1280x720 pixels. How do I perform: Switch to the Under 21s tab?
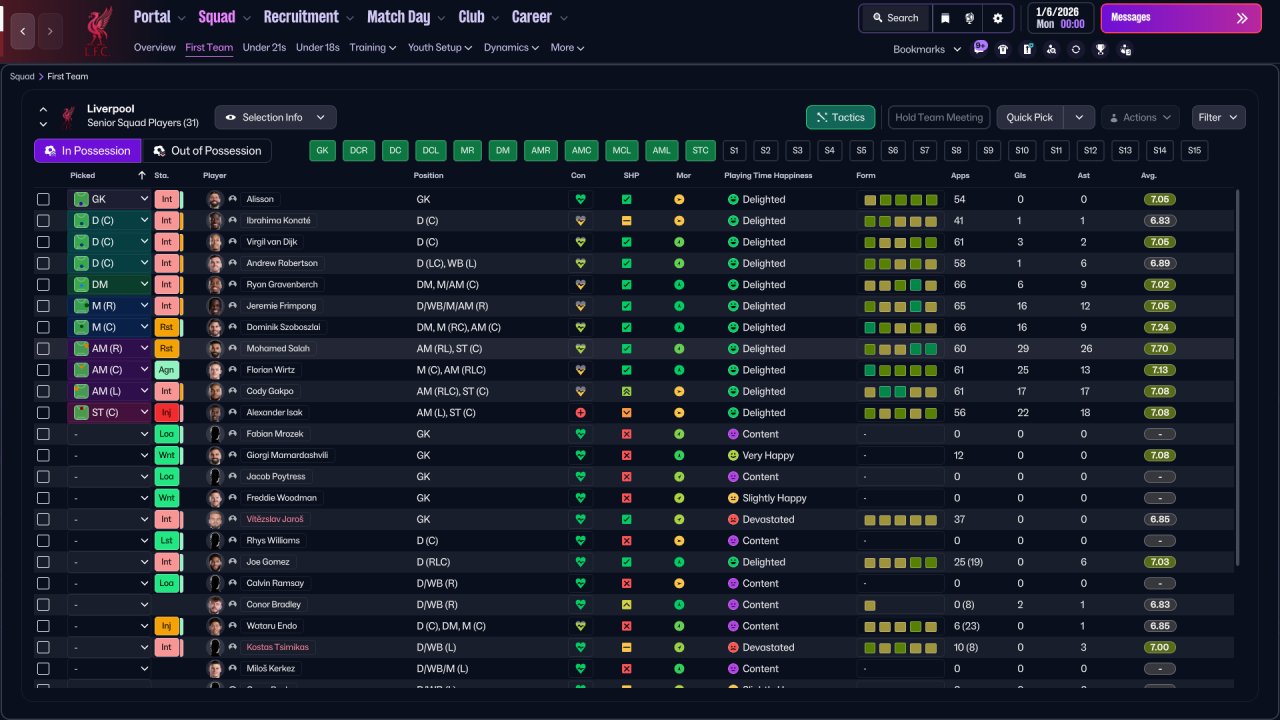[x=264, y=47]
